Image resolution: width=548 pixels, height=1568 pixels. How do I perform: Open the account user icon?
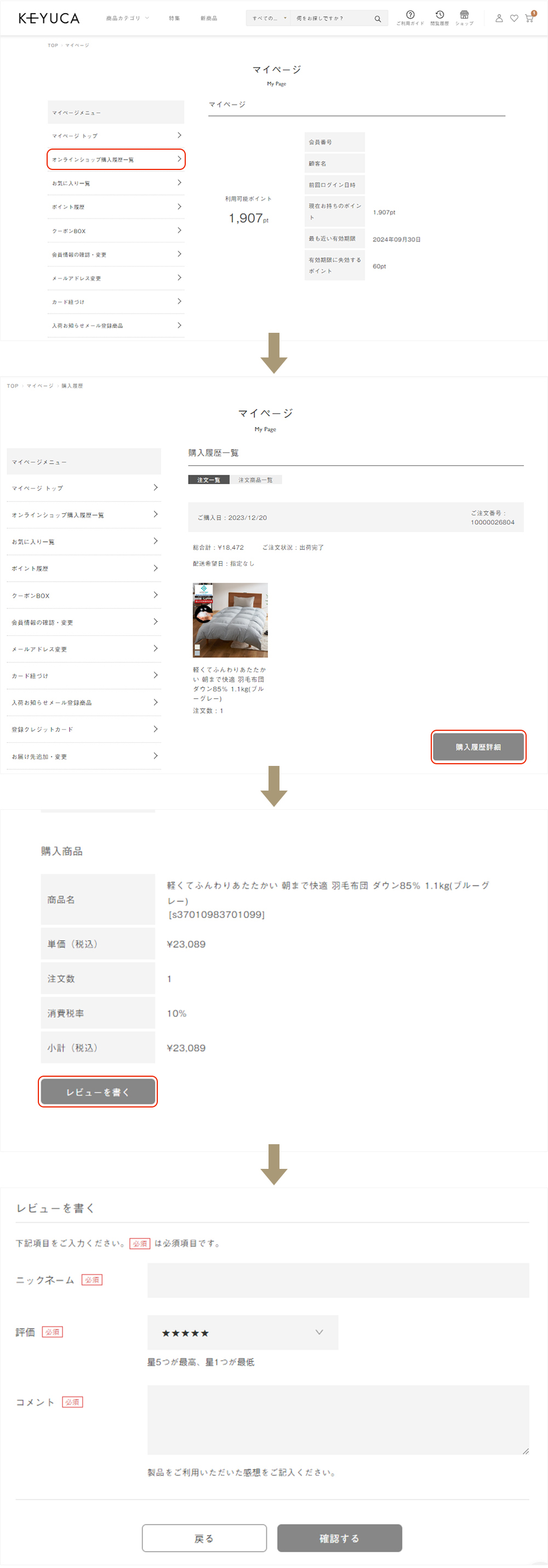pyautogui.click(x=499, y=18)
